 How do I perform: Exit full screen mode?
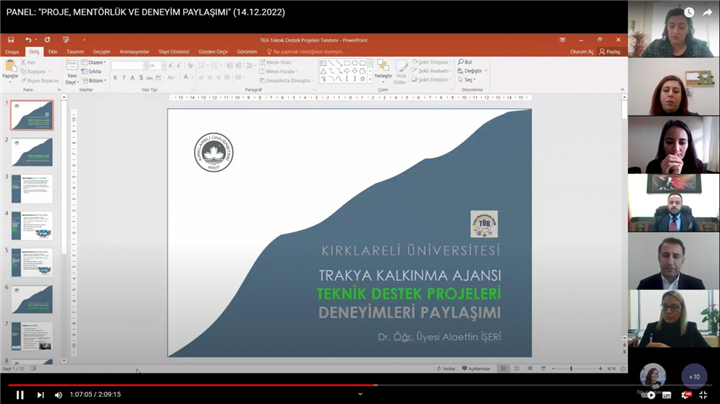tap(703, 395)
